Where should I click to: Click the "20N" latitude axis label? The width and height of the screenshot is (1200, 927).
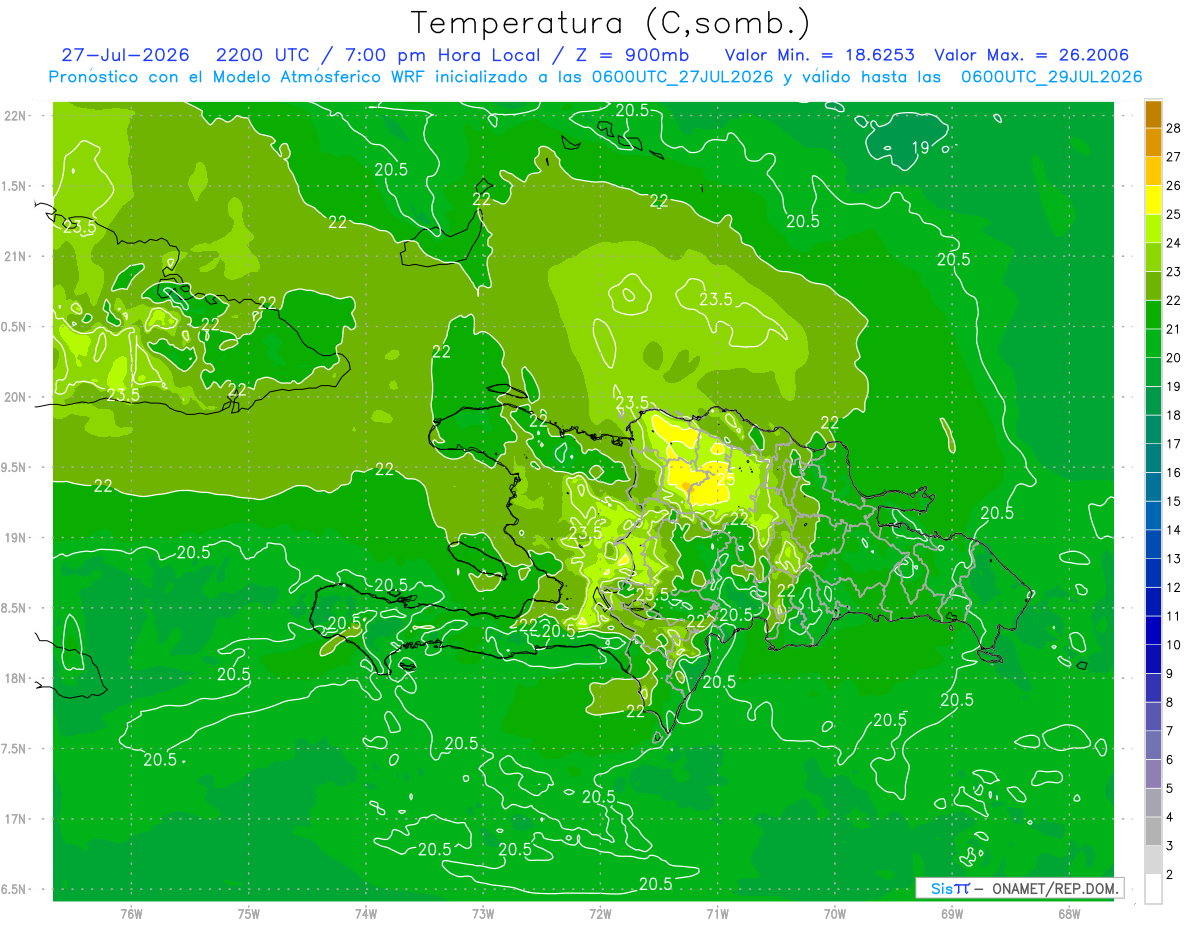click(x=17, y=397)
